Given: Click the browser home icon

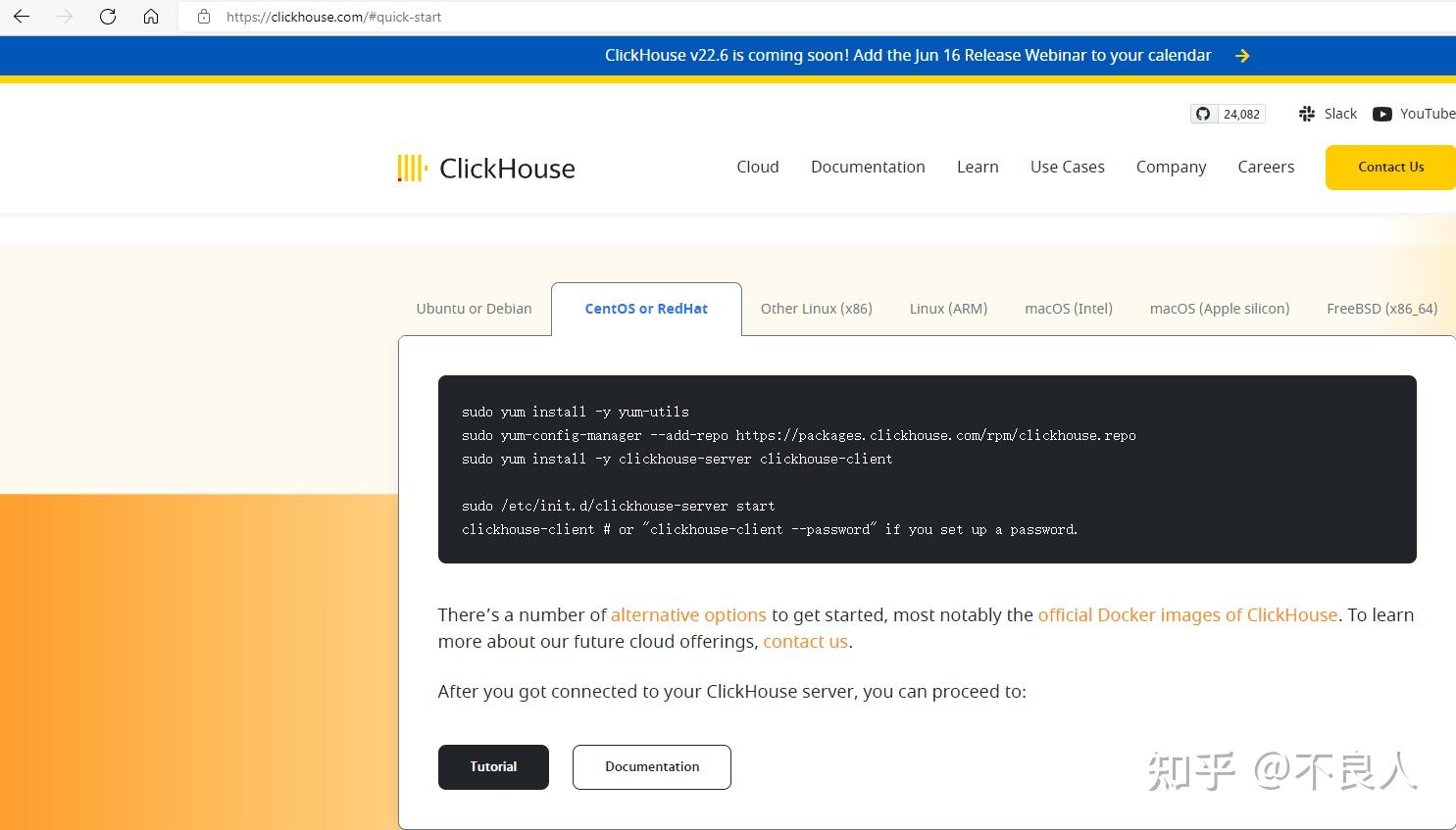Looking at the screenshot, I should [151, 16].
